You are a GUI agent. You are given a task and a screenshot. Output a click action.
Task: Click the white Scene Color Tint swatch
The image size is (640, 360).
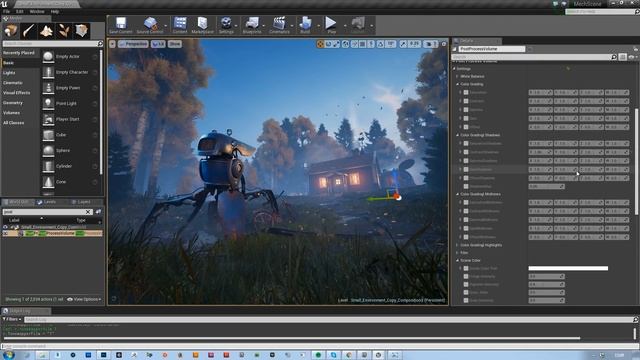pyautogui.click(x=568, y=269)
